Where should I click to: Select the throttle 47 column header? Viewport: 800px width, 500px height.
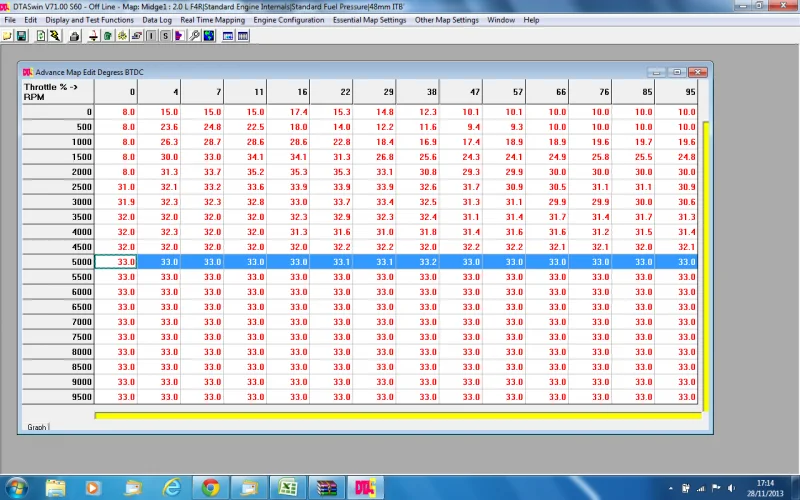click(x=461, y=92)
